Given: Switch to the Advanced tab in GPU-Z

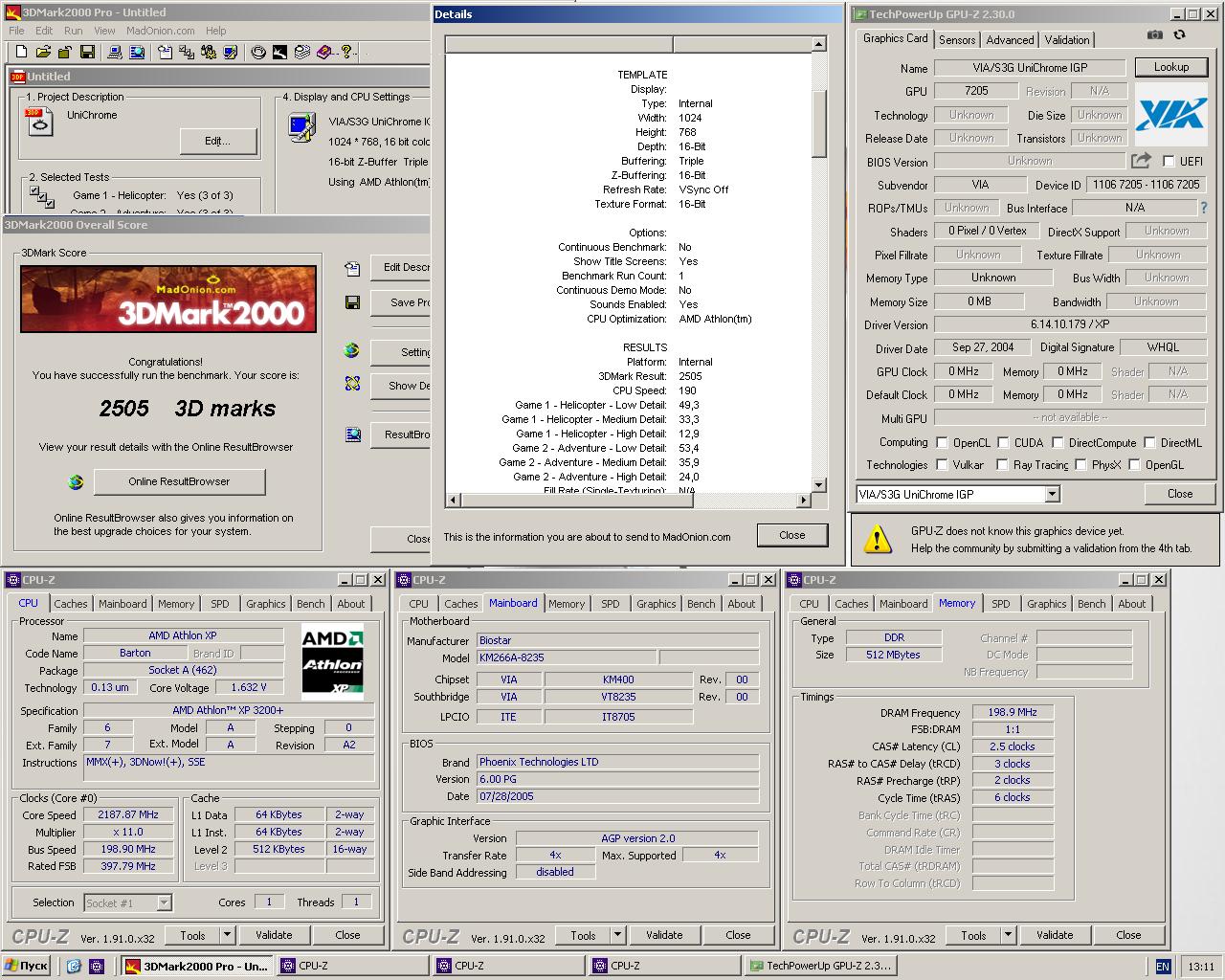Looking at the screenshot, I should tap(1010, 39).
